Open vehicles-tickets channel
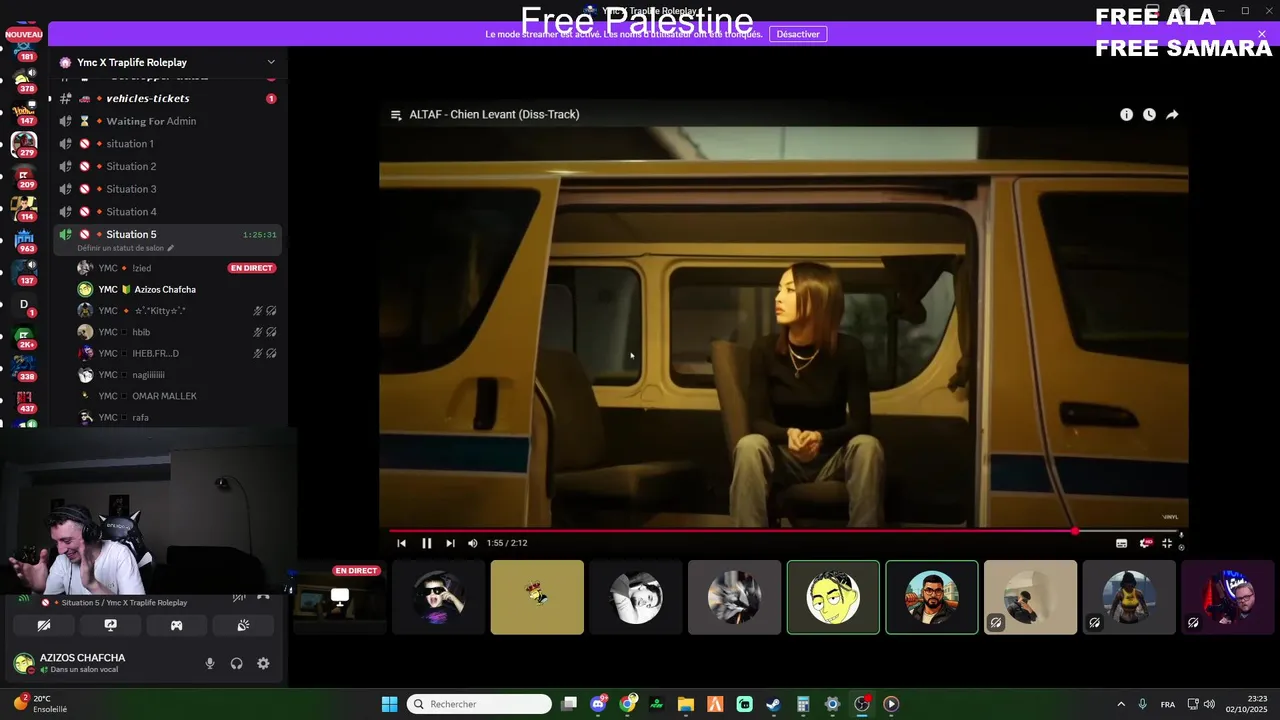Screen dimensions: 1280x720 [x=167, y=98]
